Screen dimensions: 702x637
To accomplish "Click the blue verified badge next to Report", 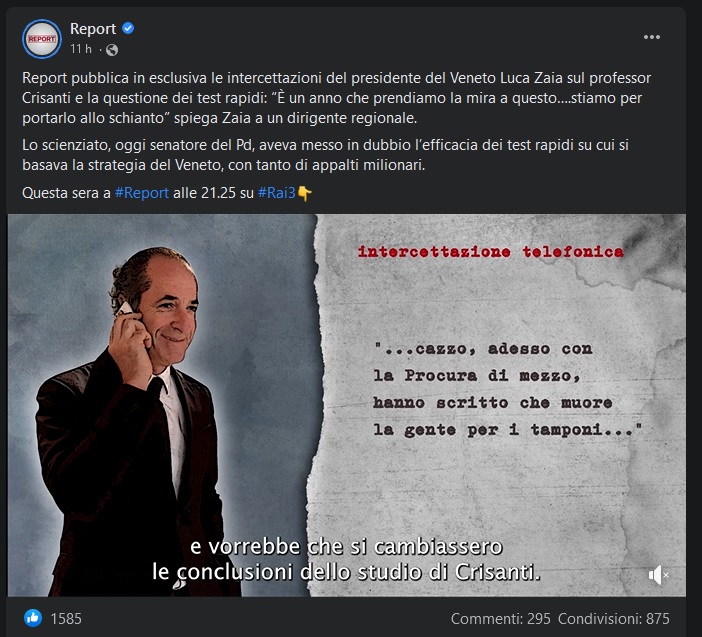I will click(128, 29).
